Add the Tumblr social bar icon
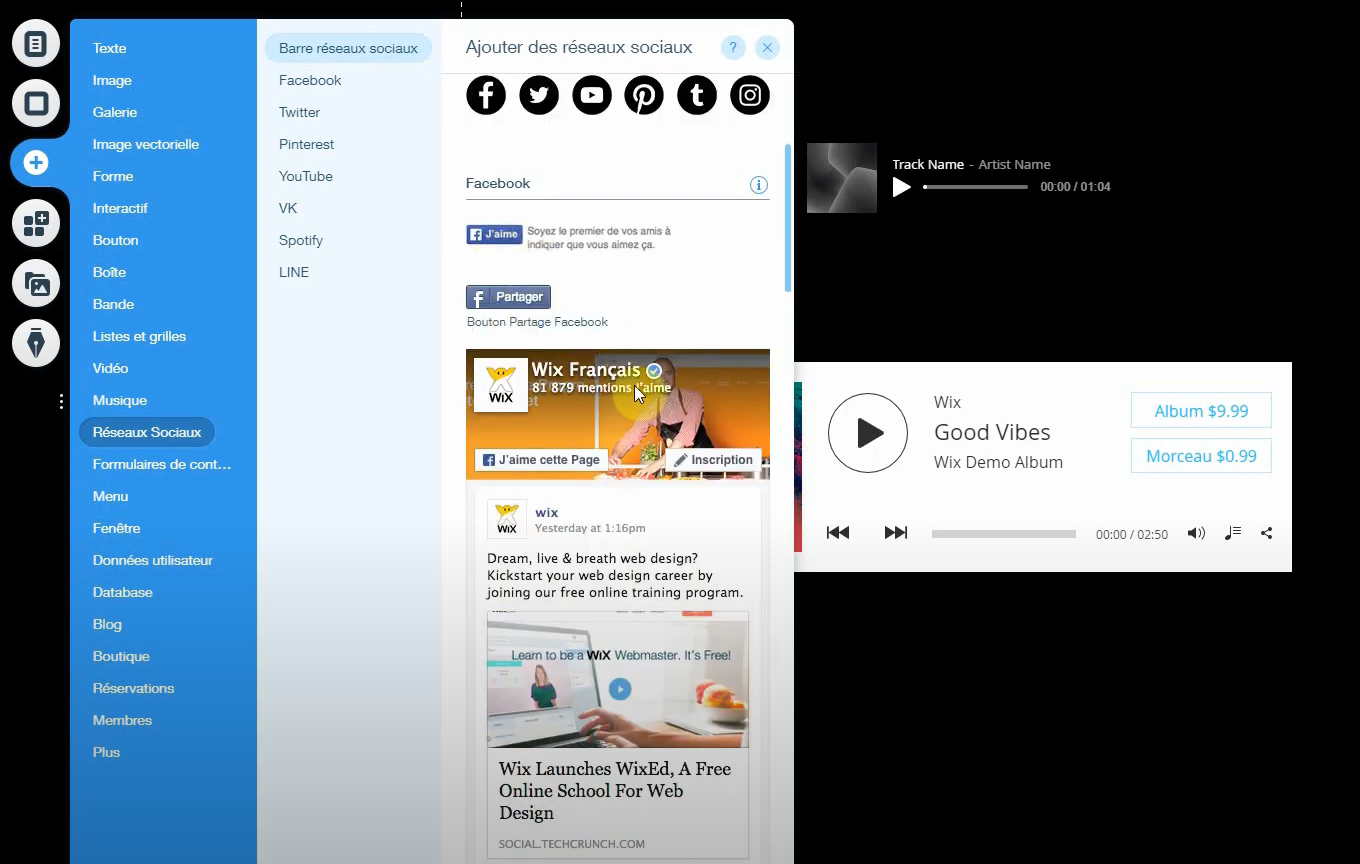 click(x=697, y=95)
